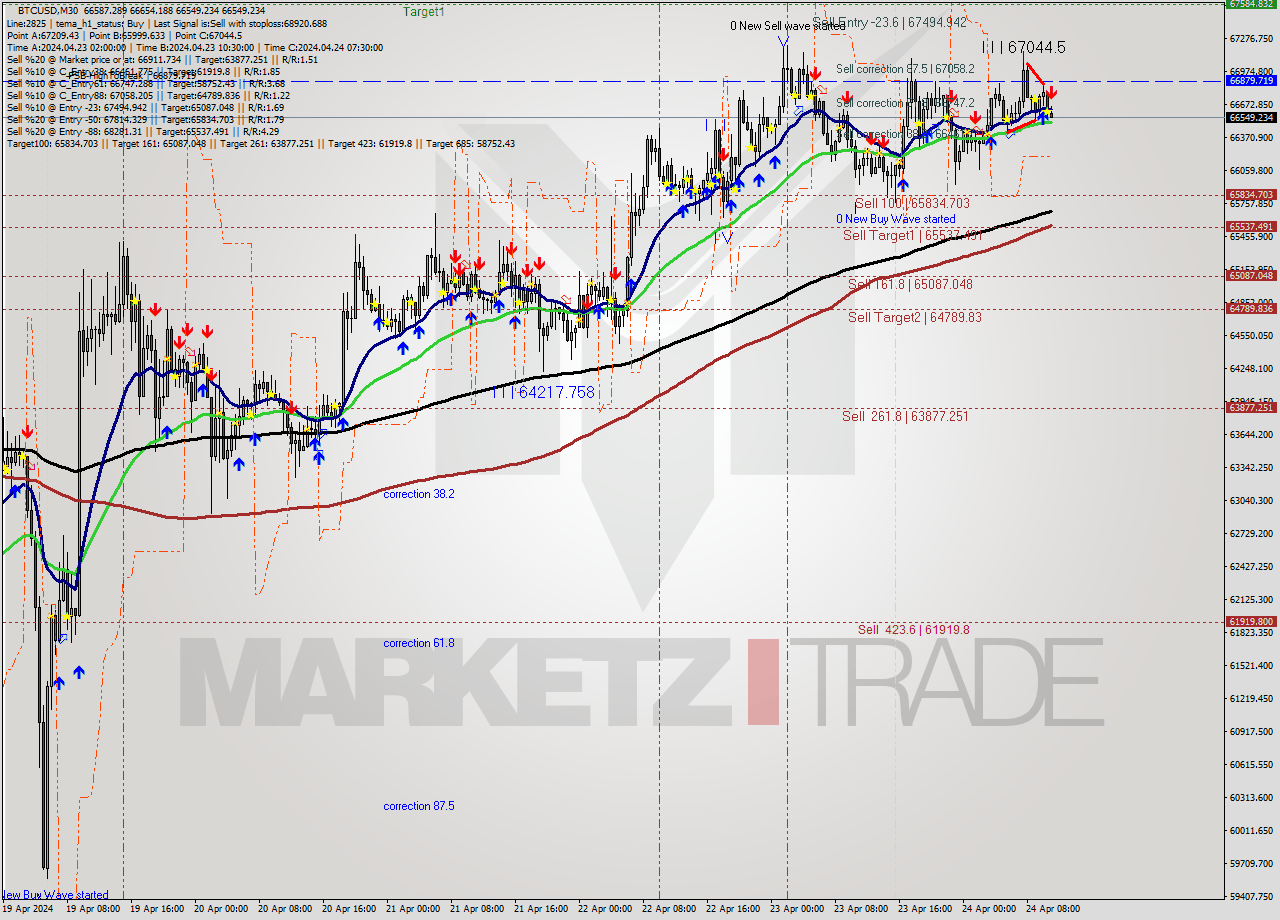This screenshot has height=920, width=1280.
Task: Click the 'I I I 67044.5' wave label
Action: [x=1023, y=47]
